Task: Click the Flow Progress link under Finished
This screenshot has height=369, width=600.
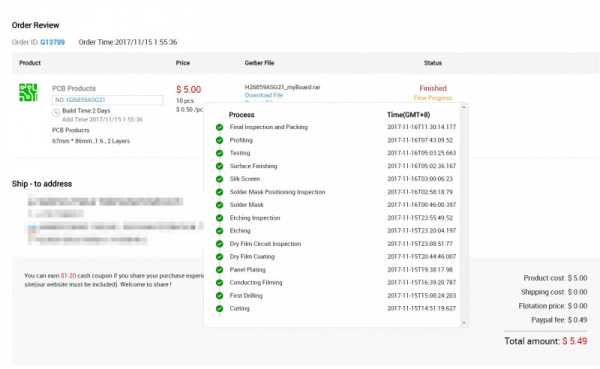Action: point(433,98)
